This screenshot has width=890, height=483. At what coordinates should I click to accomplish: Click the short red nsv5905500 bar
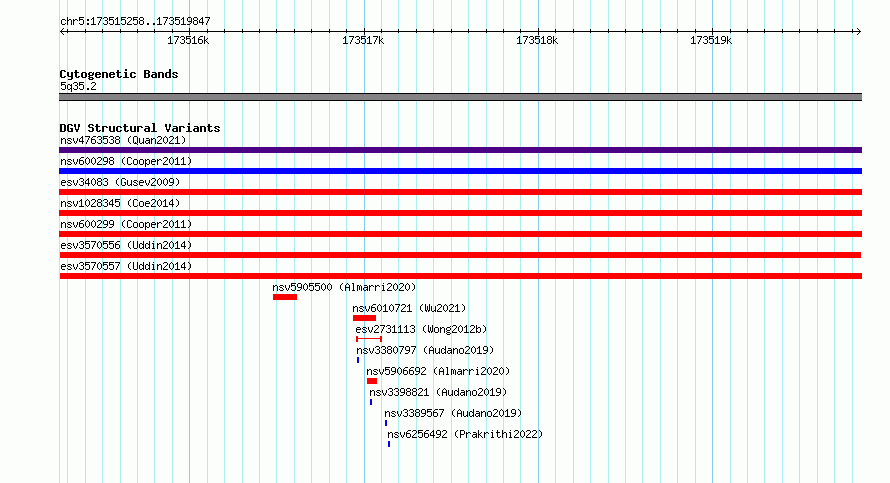tap(285, 297)
